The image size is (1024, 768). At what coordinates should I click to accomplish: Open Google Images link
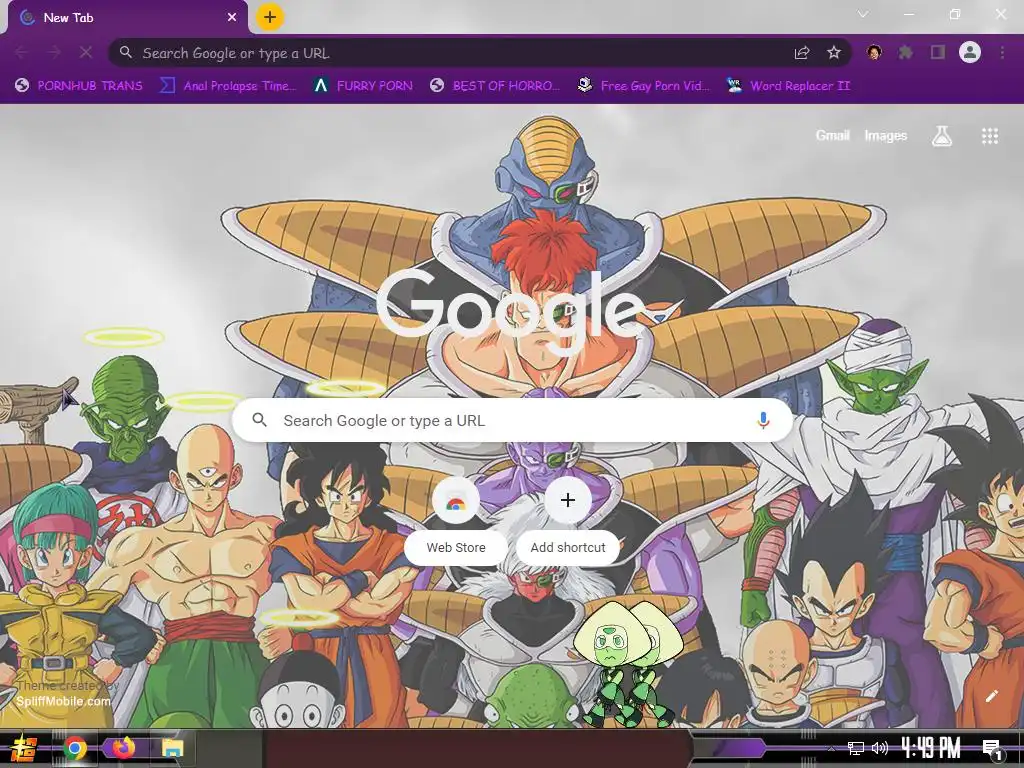point(886,136)
